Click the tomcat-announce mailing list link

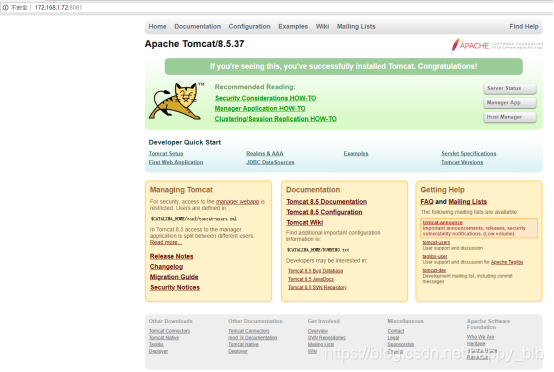point(443,222)
